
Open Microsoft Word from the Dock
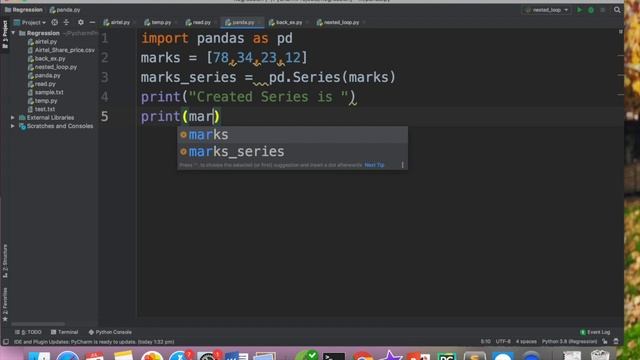(x=236, y=356)
